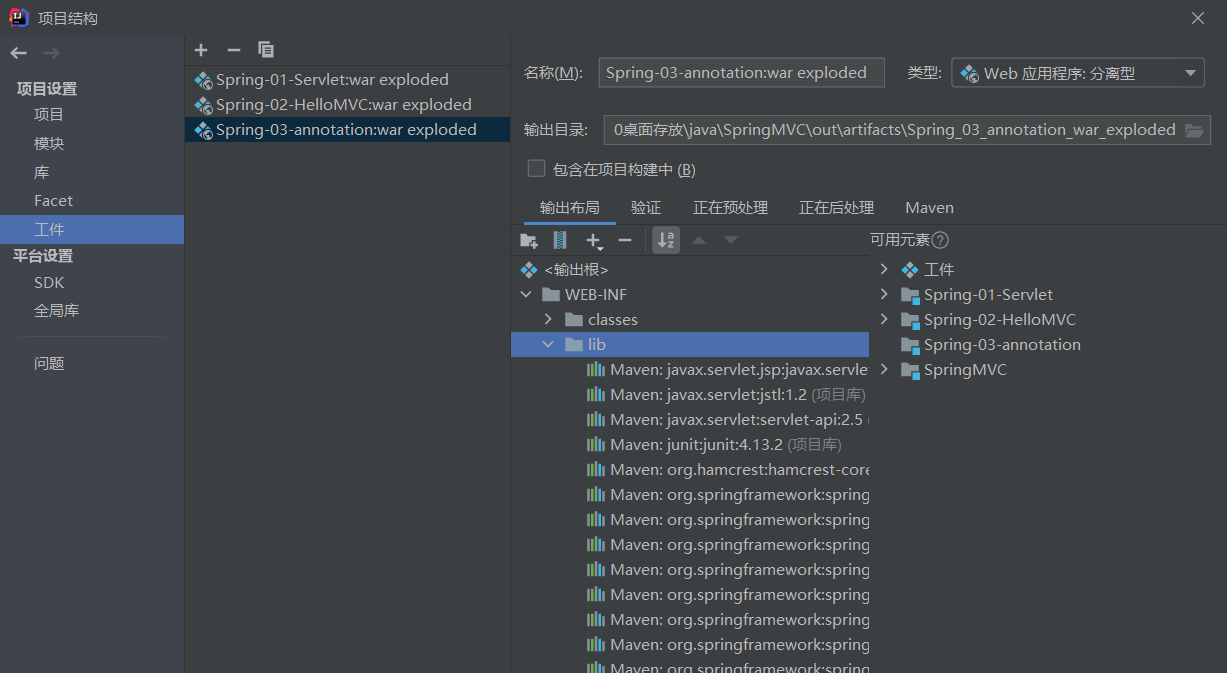Select Maven javax.servlet.jsp library row

(690, 370)
